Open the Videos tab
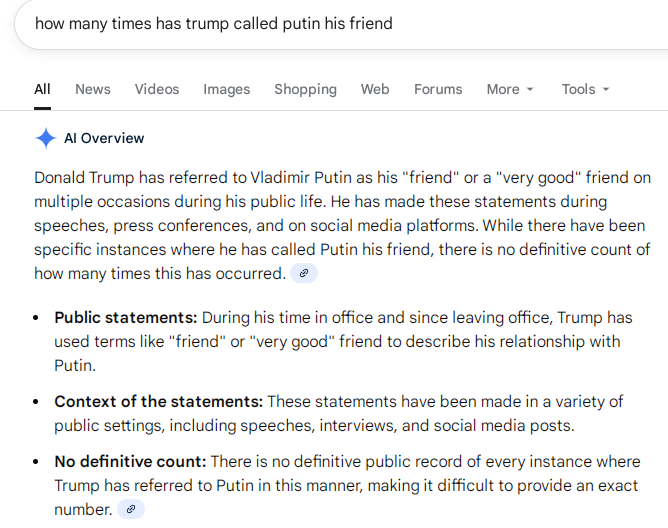 coord(157,89)
